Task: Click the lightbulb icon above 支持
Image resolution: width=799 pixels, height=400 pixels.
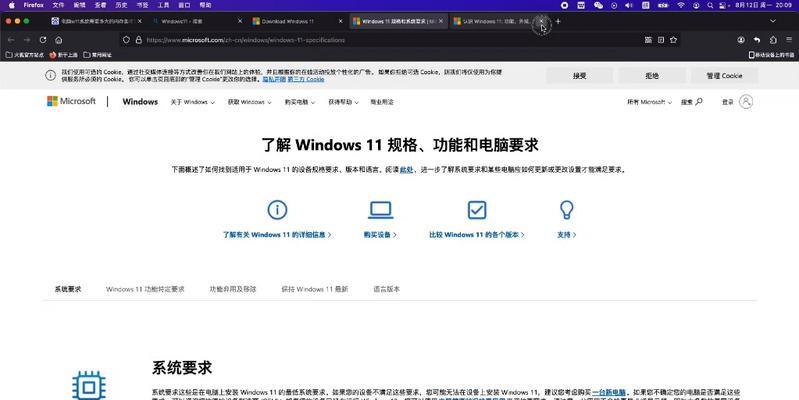Action: pos(567,209)
